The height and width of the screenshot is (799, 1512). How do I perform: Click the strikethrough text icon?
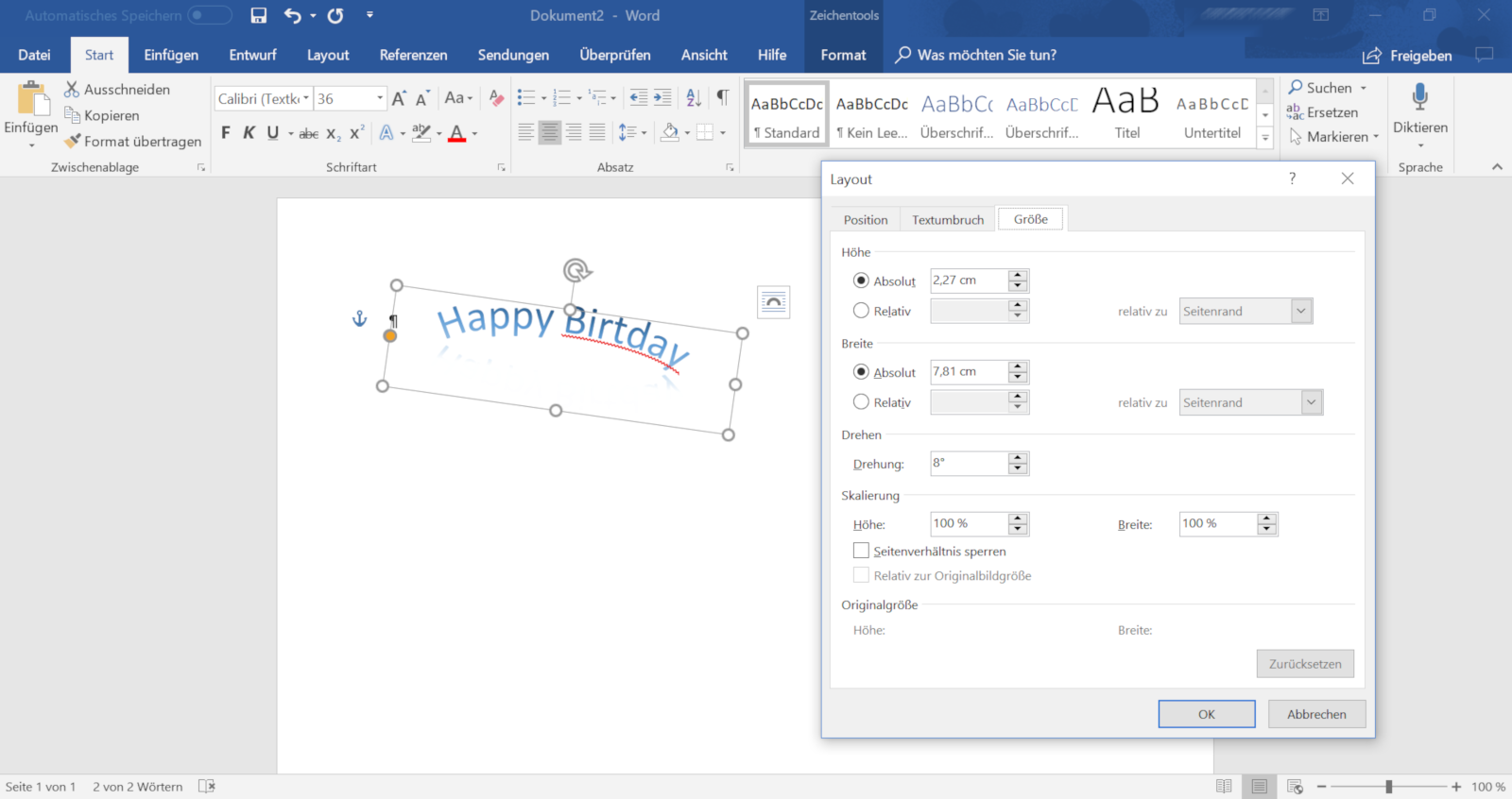308,134
